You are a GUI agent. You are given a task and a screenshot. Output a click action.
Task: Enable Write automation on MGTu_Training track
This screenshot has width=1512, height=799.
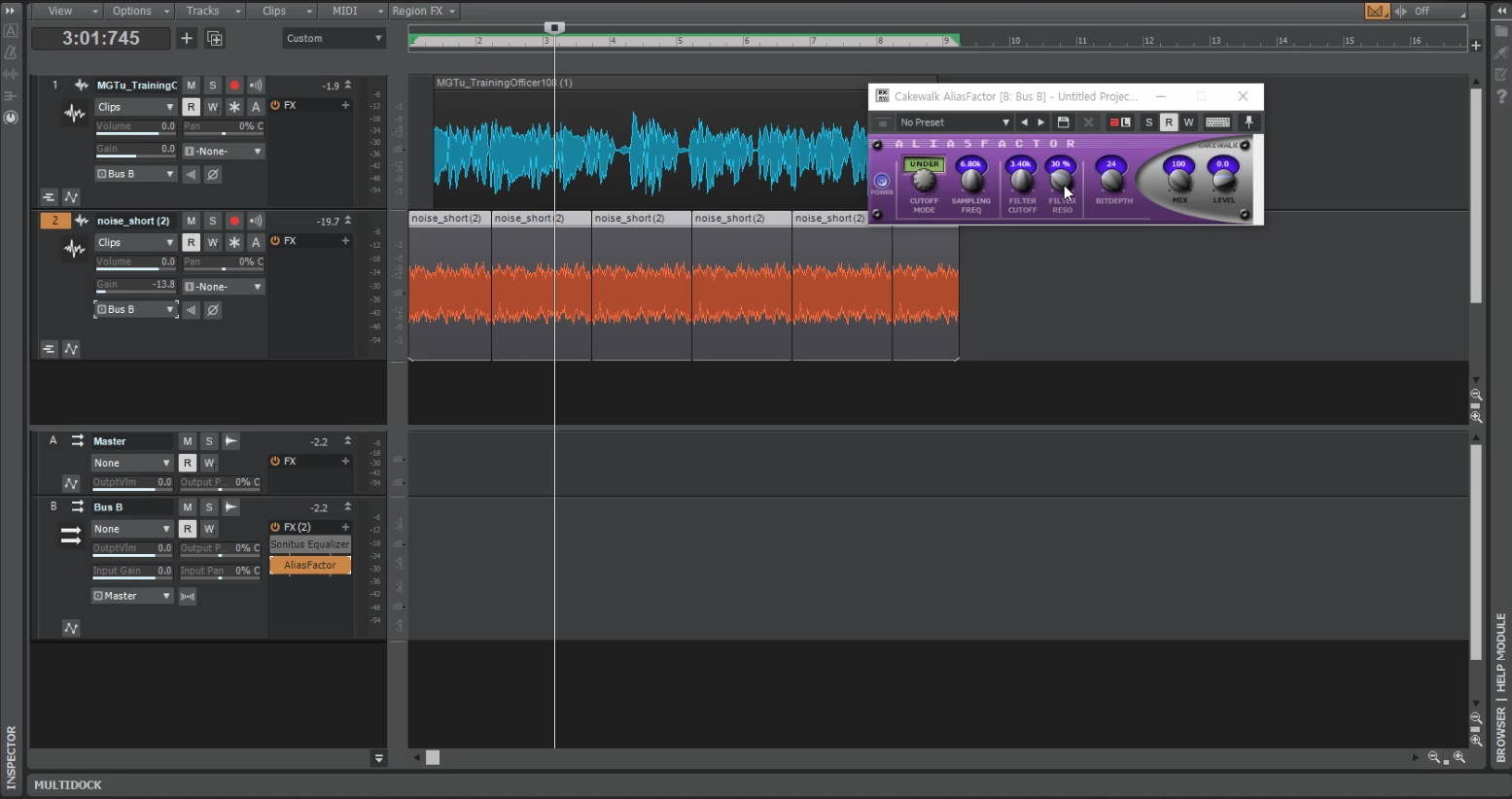[213, 107]
